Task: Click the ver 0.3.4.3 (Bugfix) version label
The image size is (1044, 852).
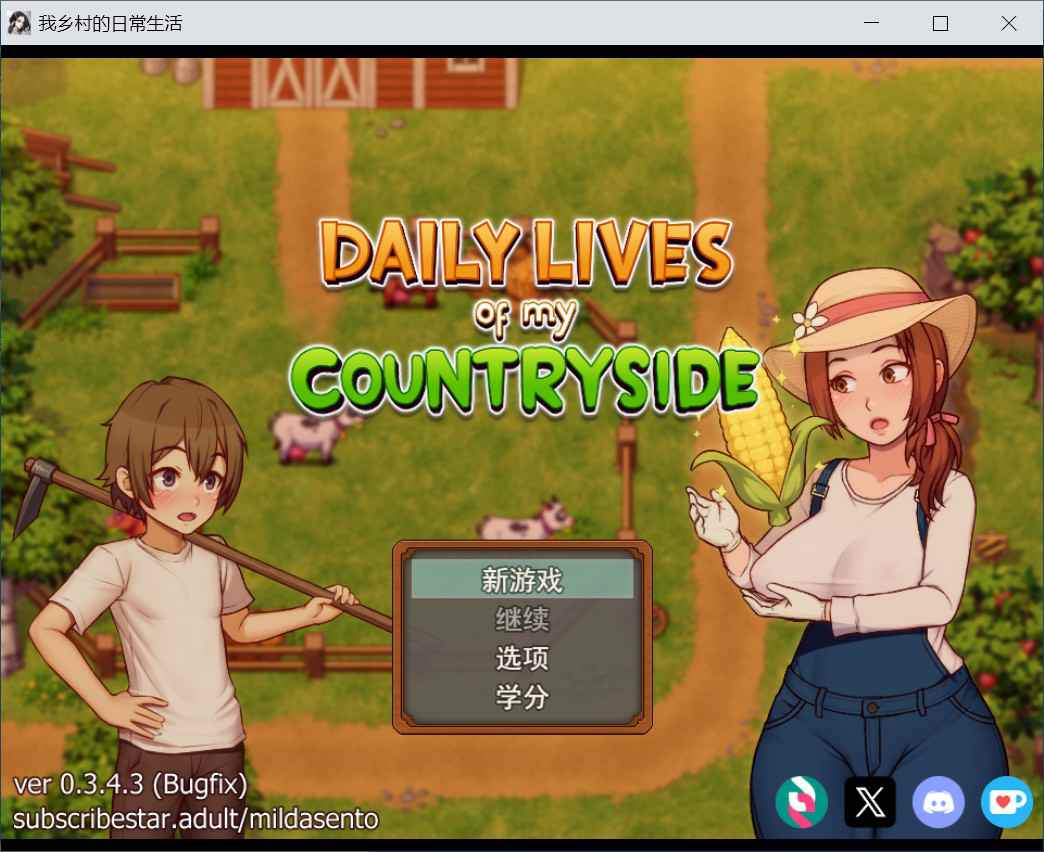Action: click(130, 783)
